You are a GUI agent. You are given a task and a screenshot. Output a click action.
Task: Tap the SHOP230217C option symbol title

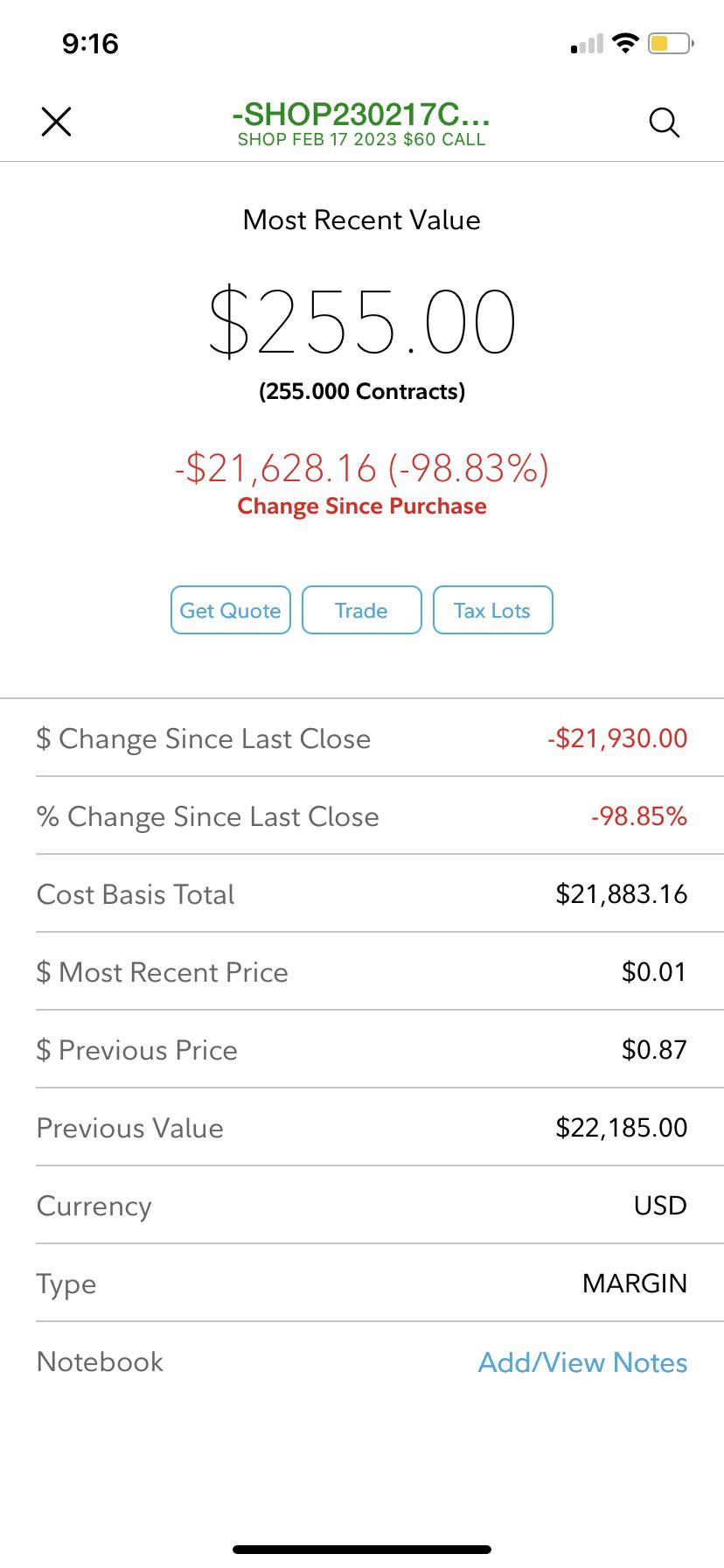tap(361, 114)
